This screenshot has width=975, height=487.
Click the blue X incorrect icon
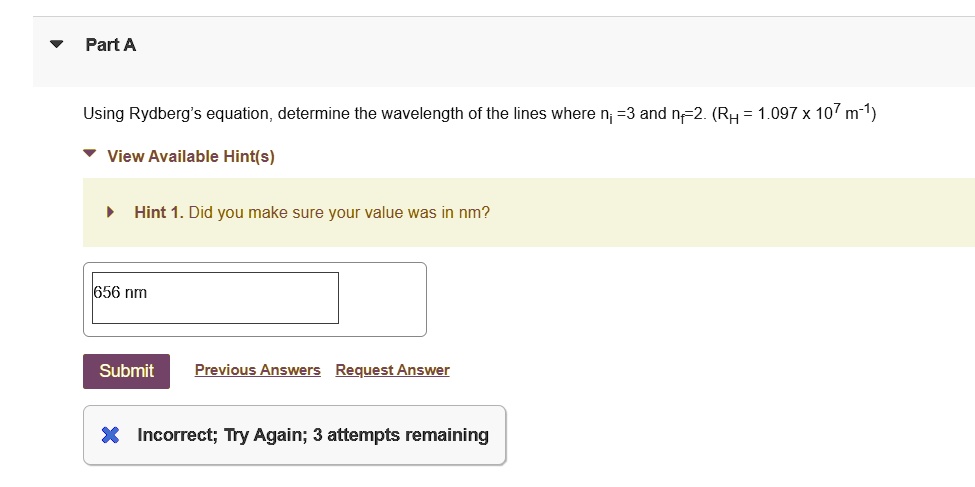pos(111,435)
